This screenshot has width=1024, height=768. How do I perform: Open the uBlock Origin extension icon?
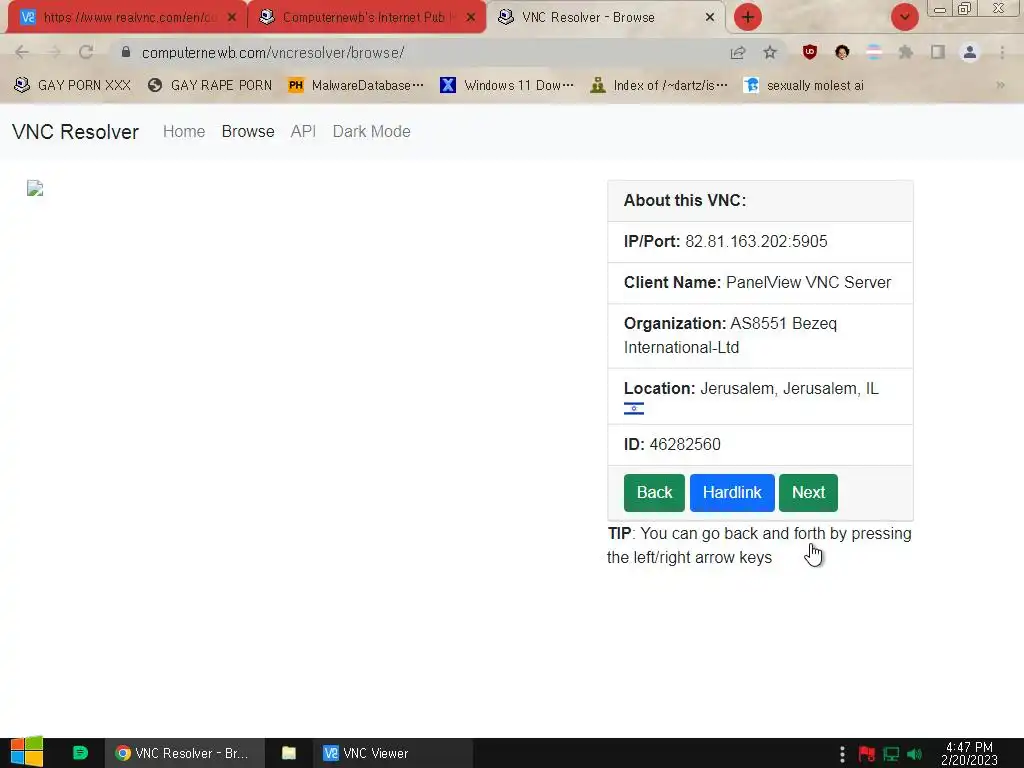point(810,52)
